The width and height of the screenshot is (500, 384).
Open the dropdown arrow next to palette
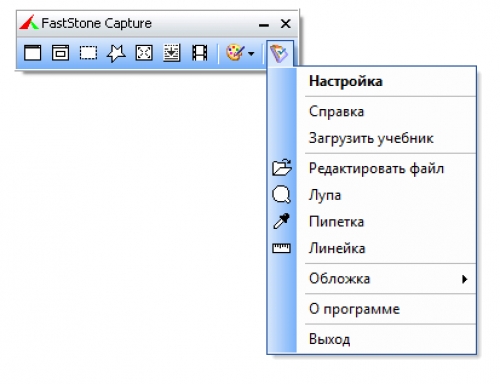click(251, 53)
